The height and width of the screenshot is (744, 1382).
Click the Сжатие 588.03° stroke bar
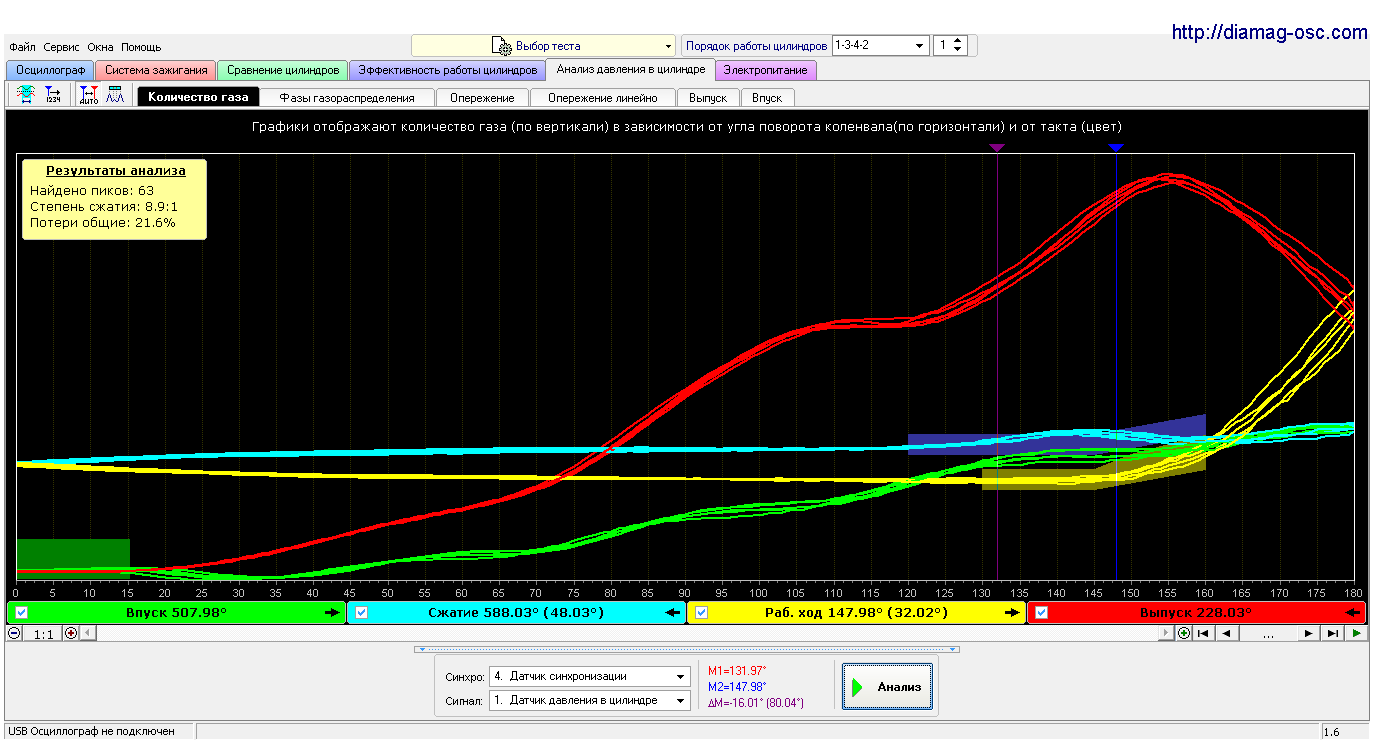[x=517, y=613]
